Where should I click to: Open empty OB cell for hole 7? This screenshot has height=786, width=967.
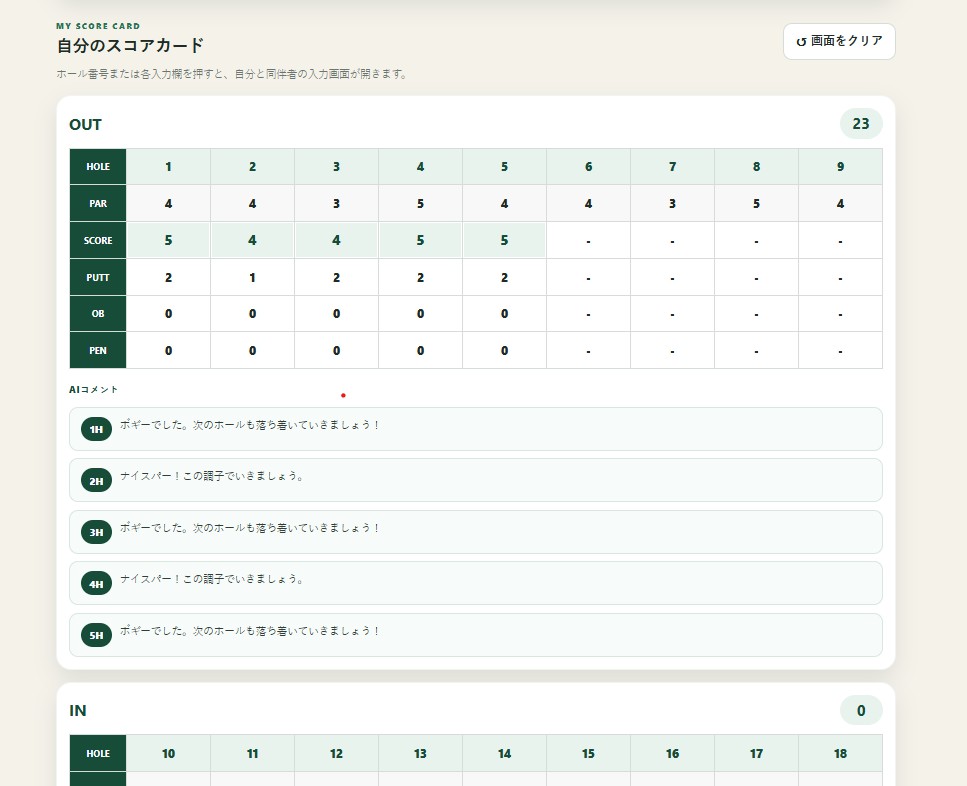[672, 314]
